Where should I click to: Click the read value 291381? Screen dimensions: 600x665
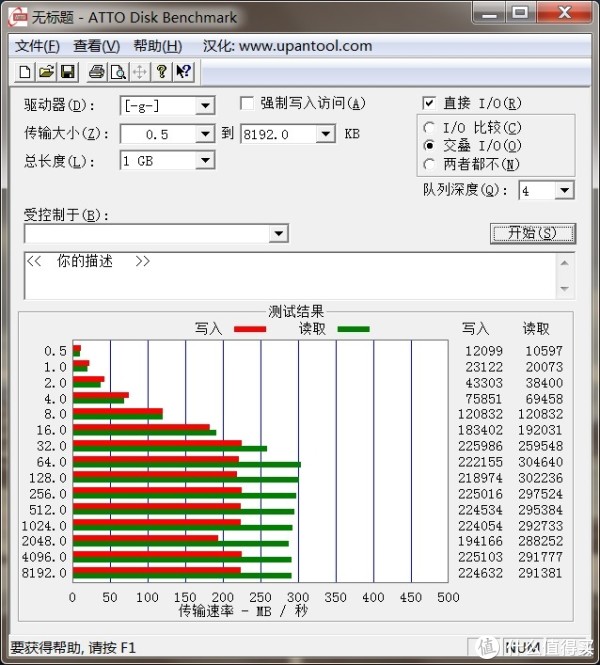pyautogui.click(x=541, y=573)
